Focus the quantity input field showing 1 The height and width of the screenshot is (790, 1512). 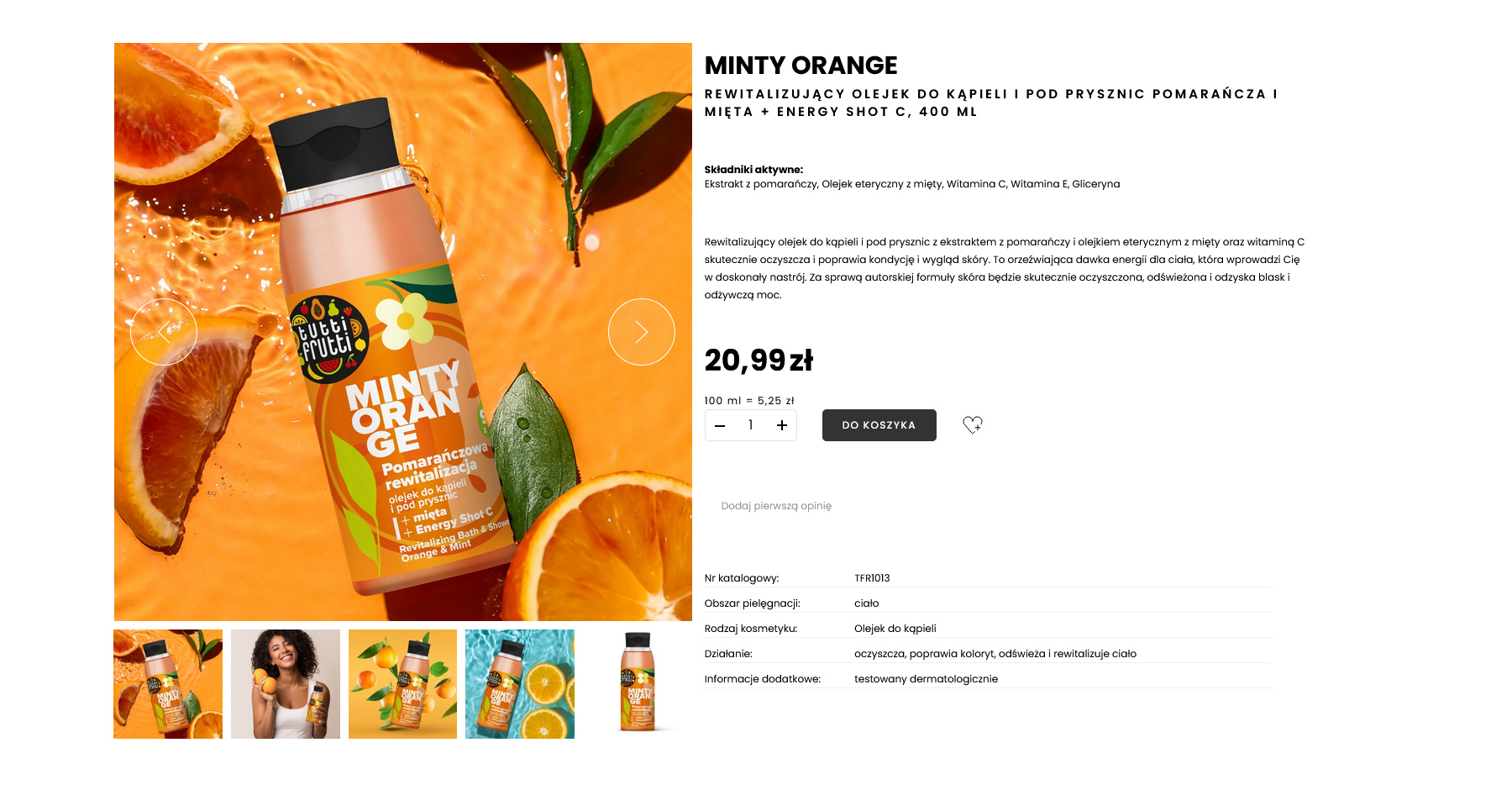point(751,425)
